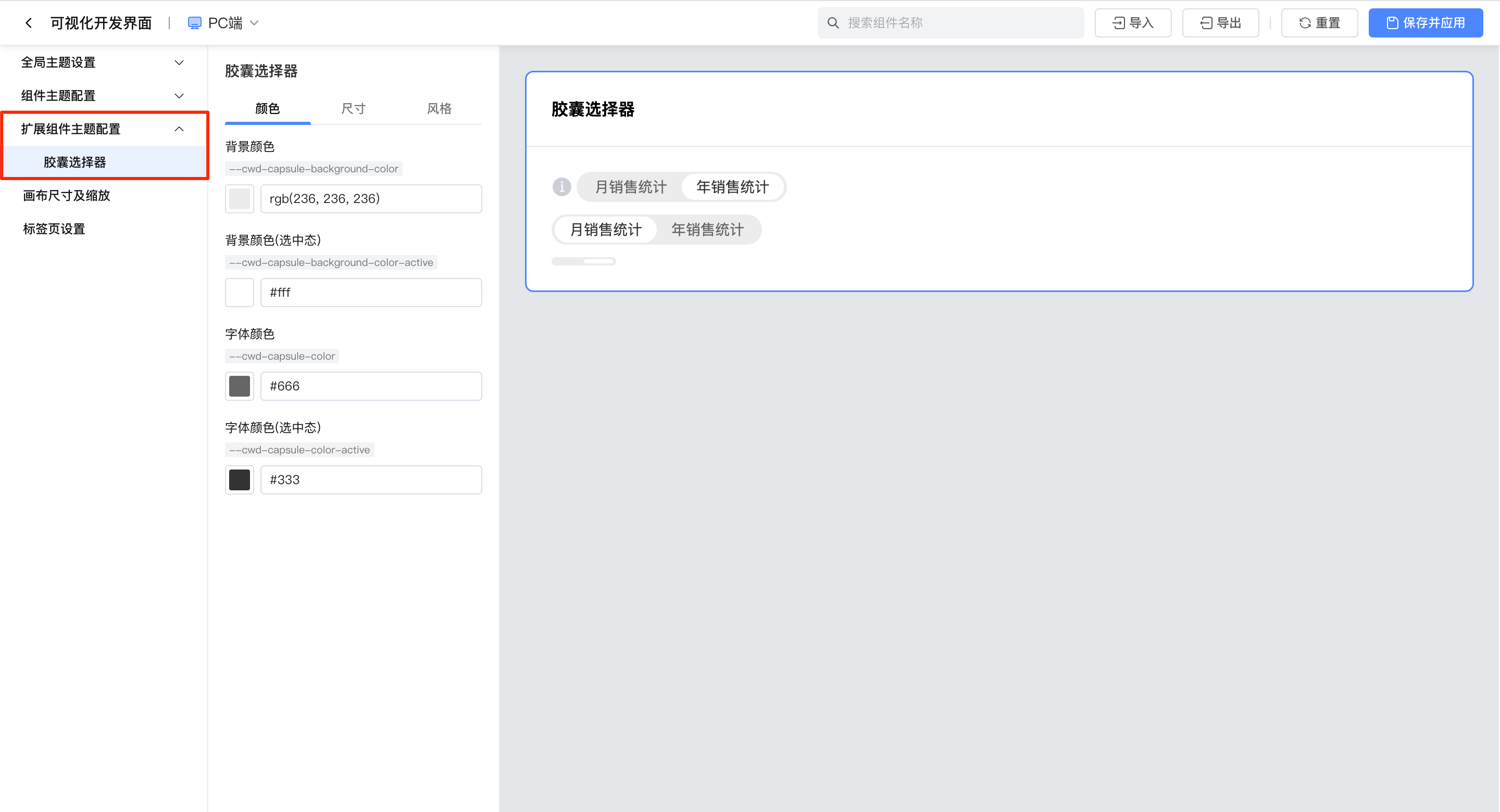Open the 字体颜色 gray swatch

coord(240,386)
